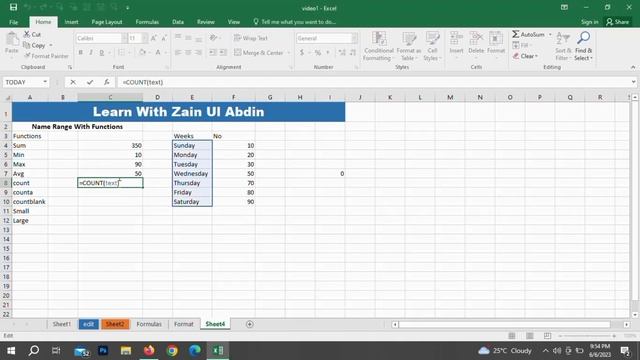This screenshot has width=640, height=360.
Task: Click the Format Painter brush
Action: click(x=46, y=56)
